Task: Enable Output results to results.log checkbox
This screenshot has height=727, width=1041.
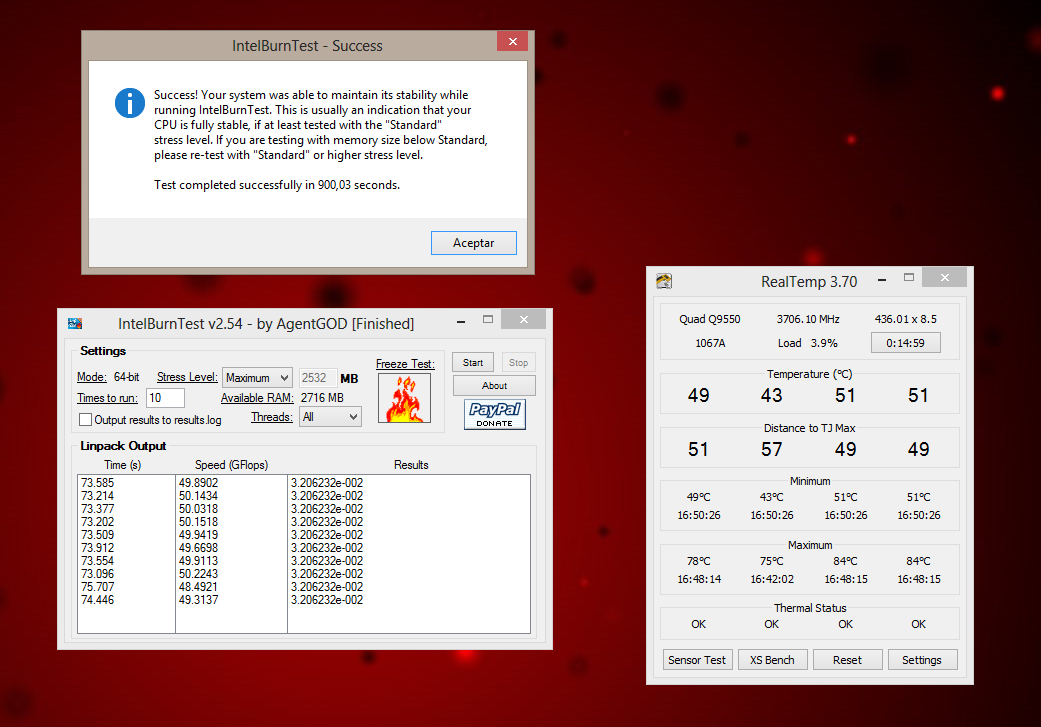Action: (x=85, y=420)
